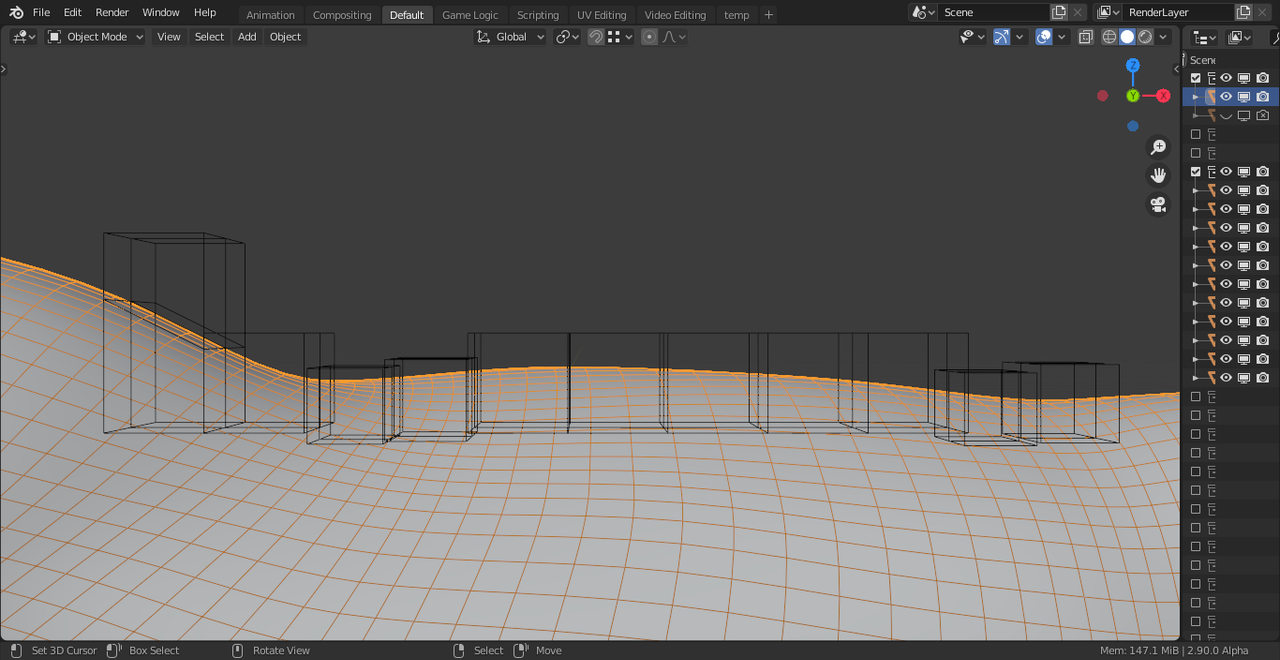
Task: Open the proportional editing falloff menu
Action: tap(674, 37)
